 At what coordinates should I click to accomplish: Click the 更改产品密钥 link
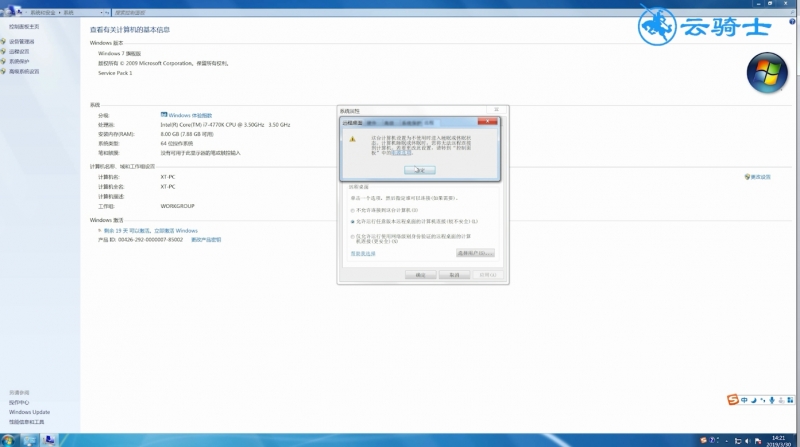(206, 240)
